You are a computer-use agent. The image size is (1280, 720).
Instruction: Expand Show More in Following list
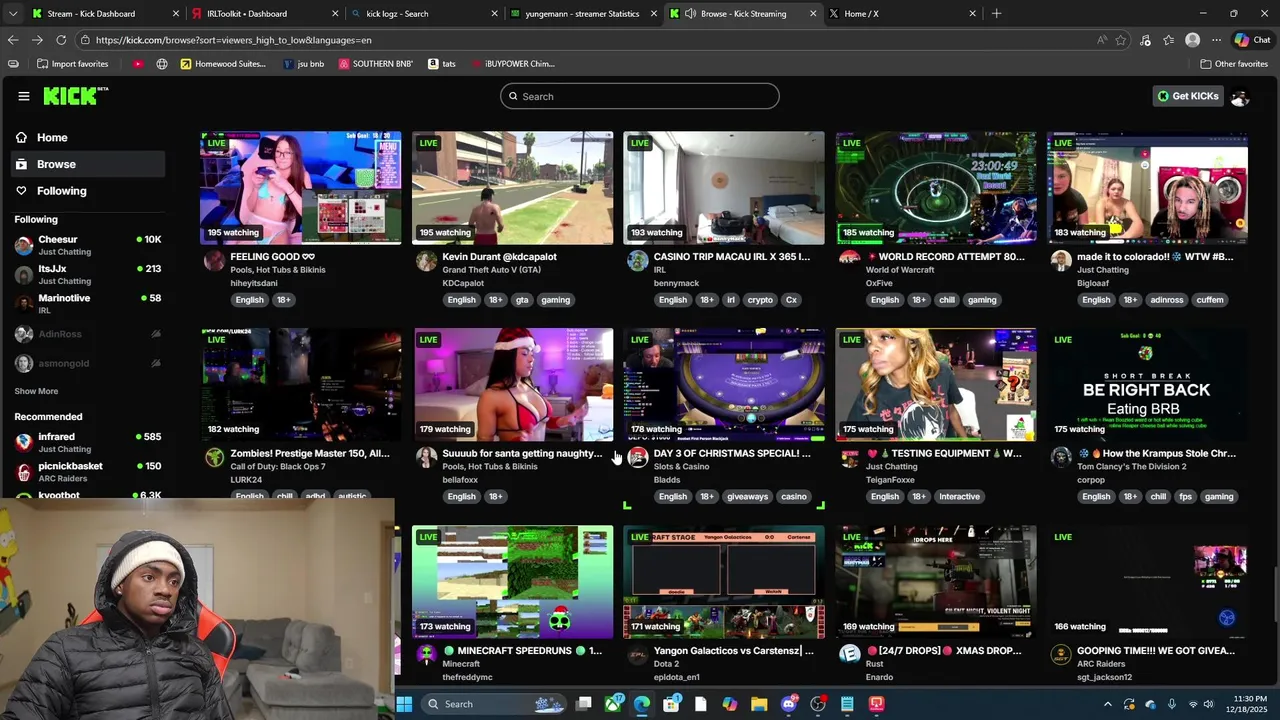[36, 391]
